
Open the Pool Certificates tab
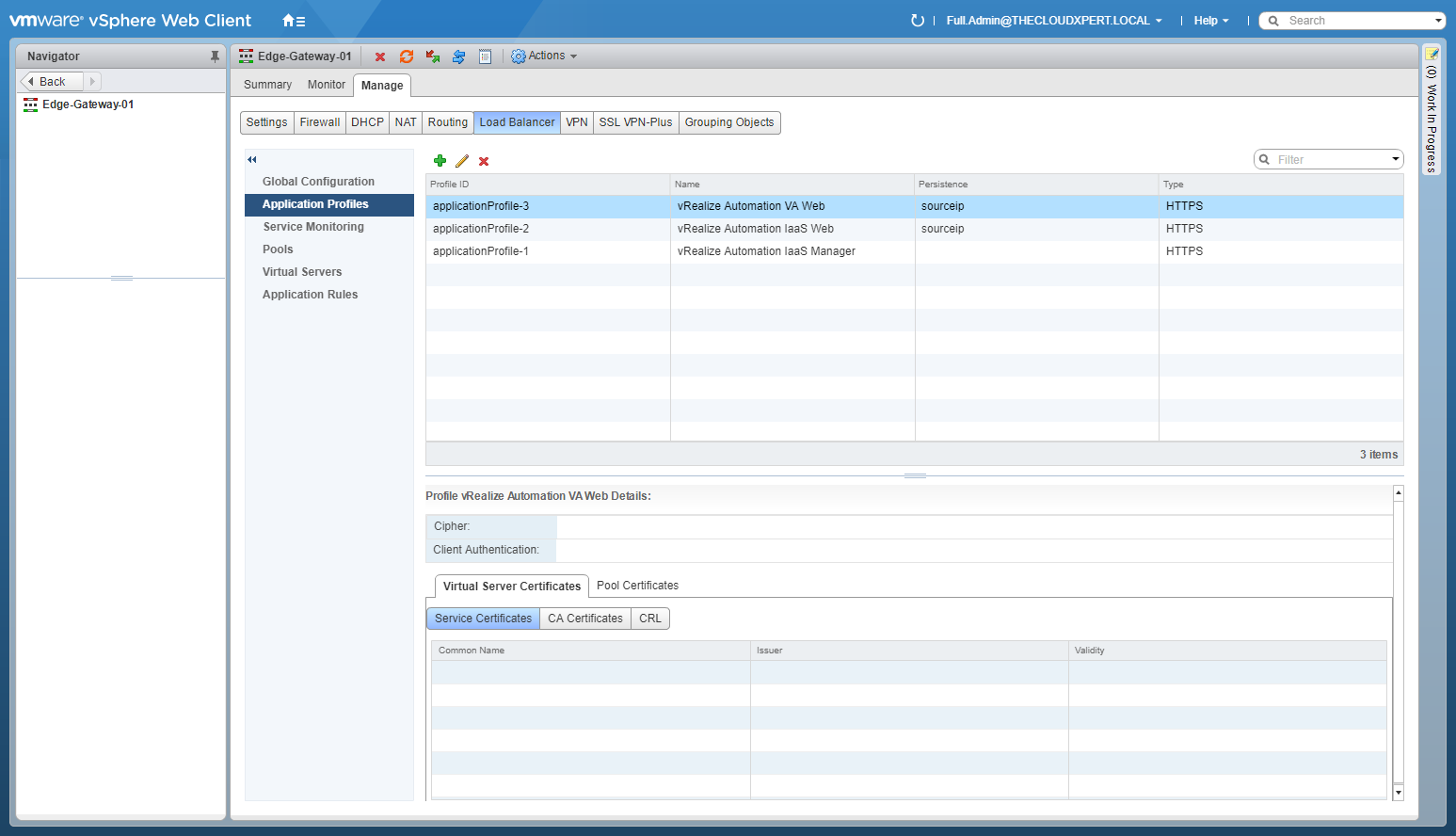tap(637, 586)
